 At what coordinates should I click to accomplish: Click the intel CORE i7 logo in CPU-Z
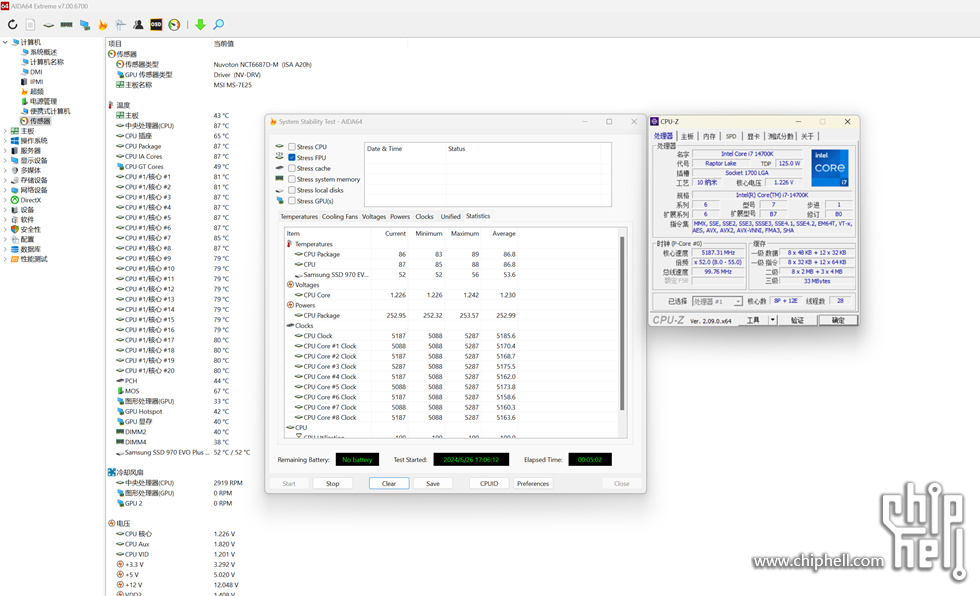[829, 167]
